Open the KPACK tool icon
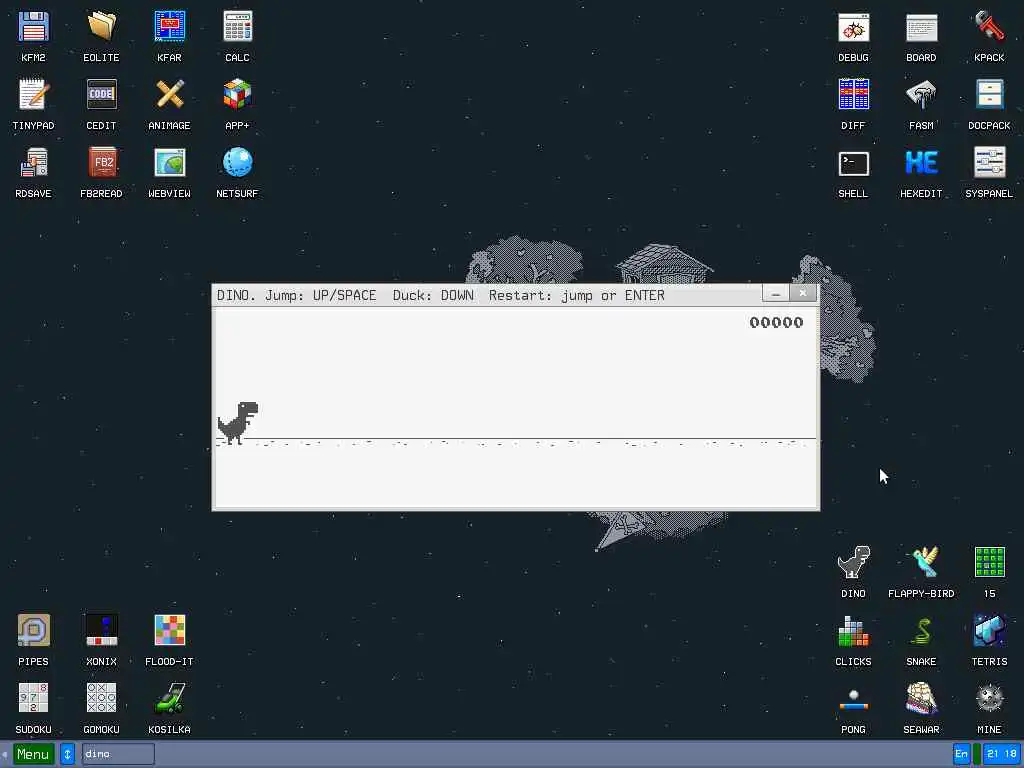The image size is (1024, 768). (989, 27)
